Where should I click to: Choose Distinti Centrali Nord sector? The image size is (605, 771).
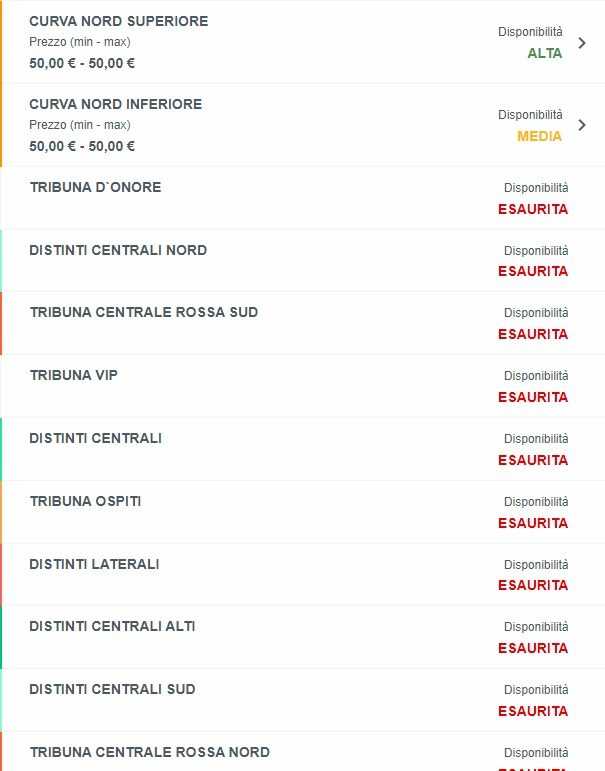118,250
